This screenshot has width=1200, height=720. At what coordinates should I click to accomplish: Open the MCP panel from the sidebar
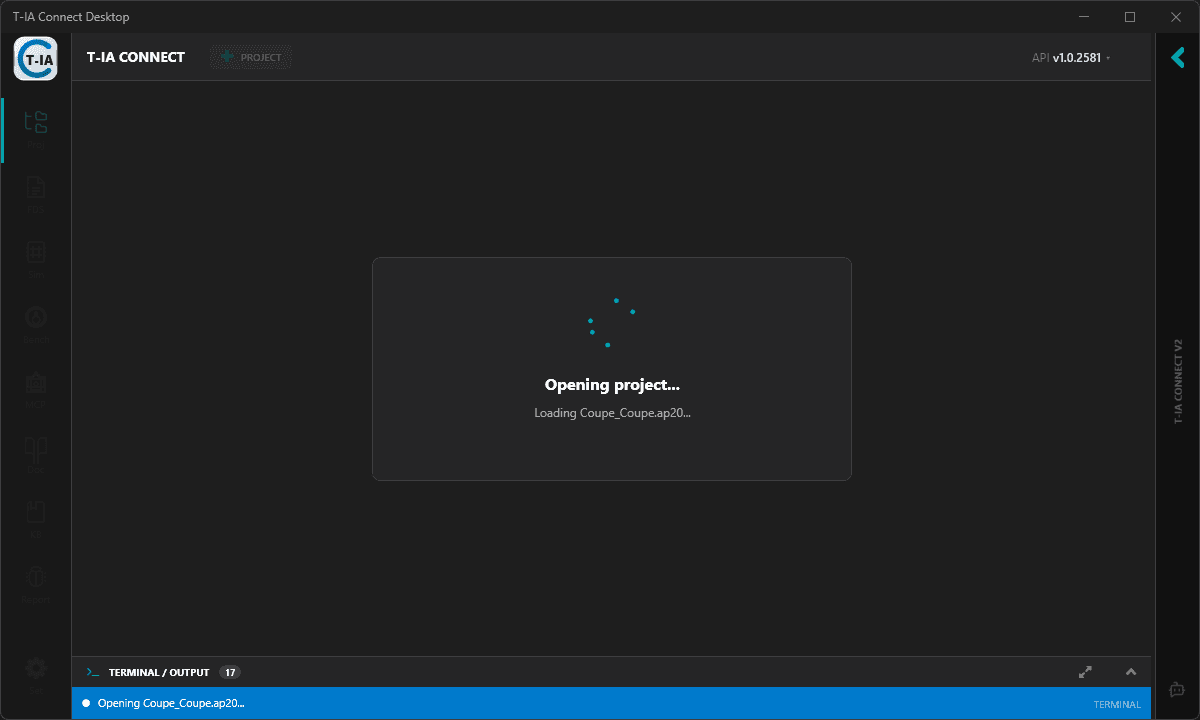pos(35,385)
